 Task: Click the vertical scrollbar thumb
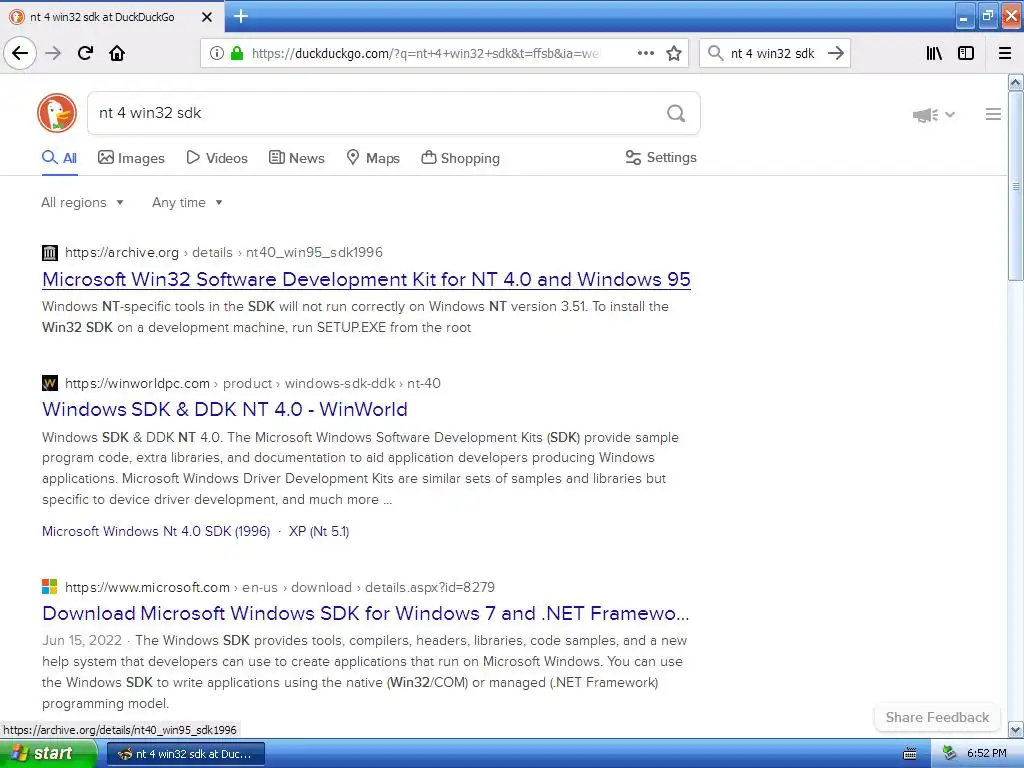[1016, 186]
